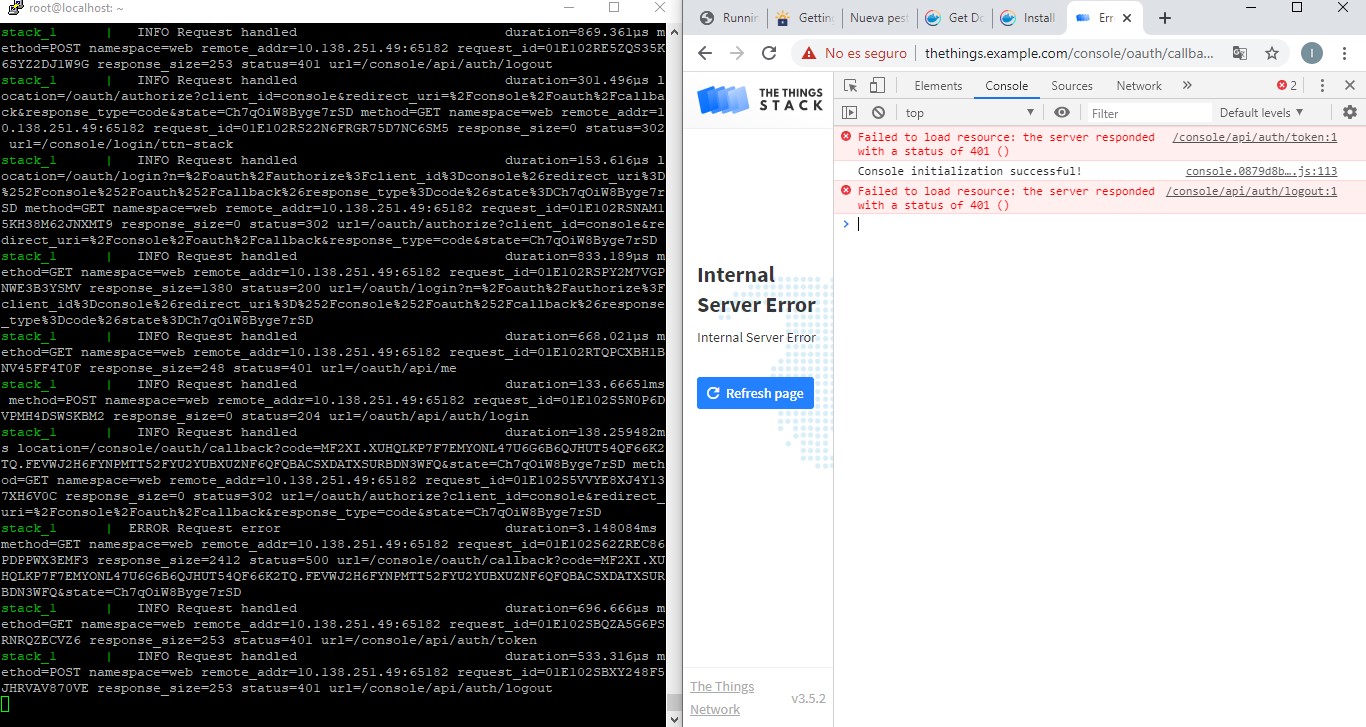Image resolution: width=1366 pixels, height=727 pixels.
Task: Open live expression eye icon
Action: (x=1062, y=113)
